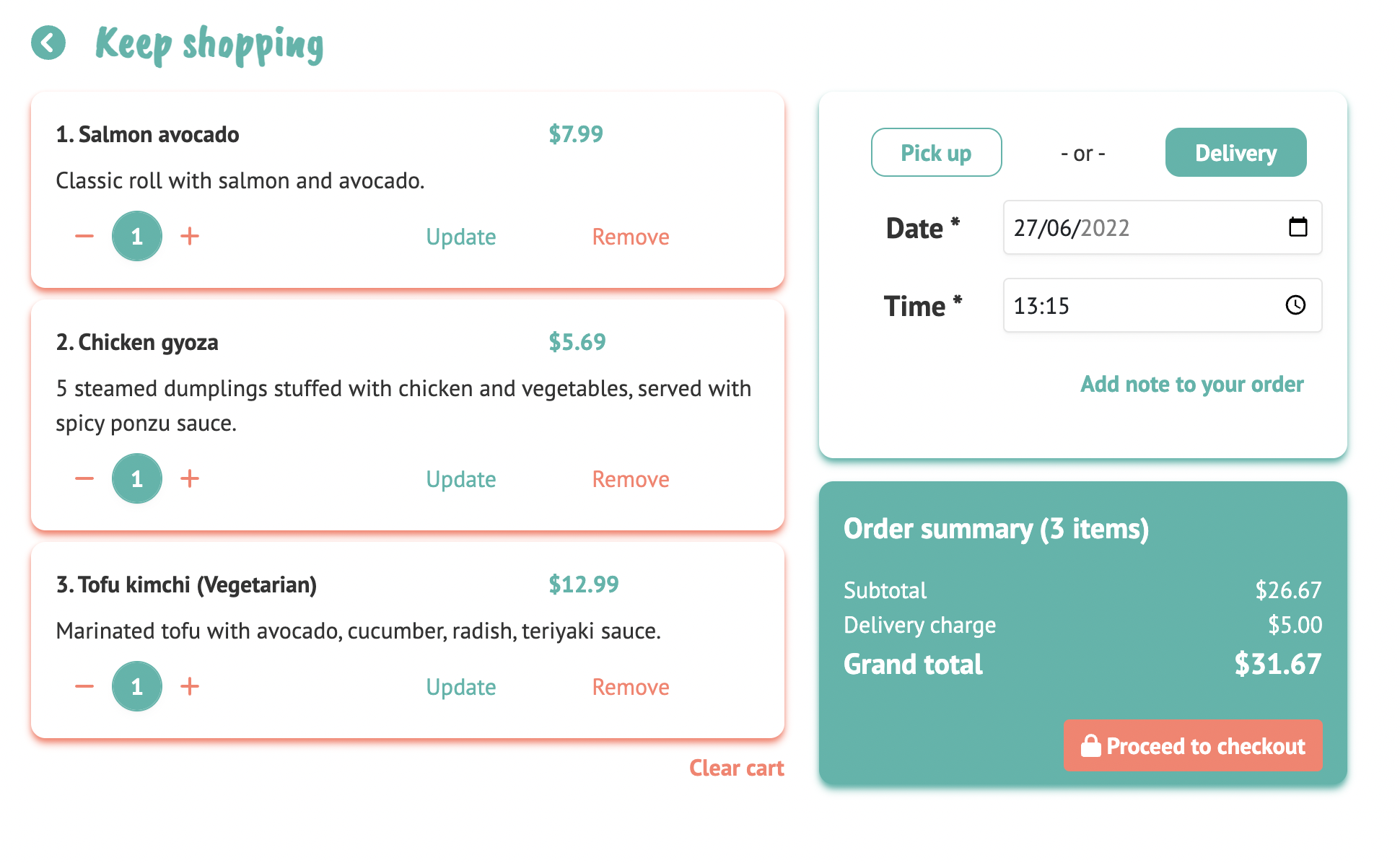Select the Pick up option
The width and height of the screenshot is (1400, 863).
pyautogui.click(x=936, y=152)
